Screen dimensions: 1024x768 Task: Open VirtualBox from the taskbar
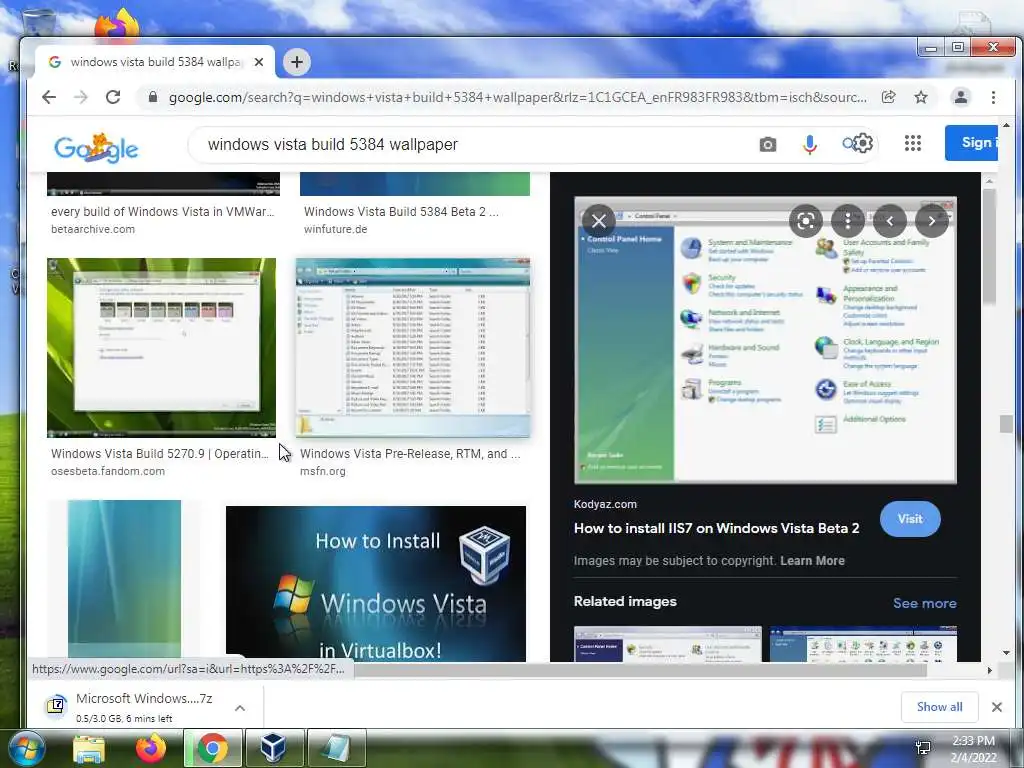[x=274, y=748]
